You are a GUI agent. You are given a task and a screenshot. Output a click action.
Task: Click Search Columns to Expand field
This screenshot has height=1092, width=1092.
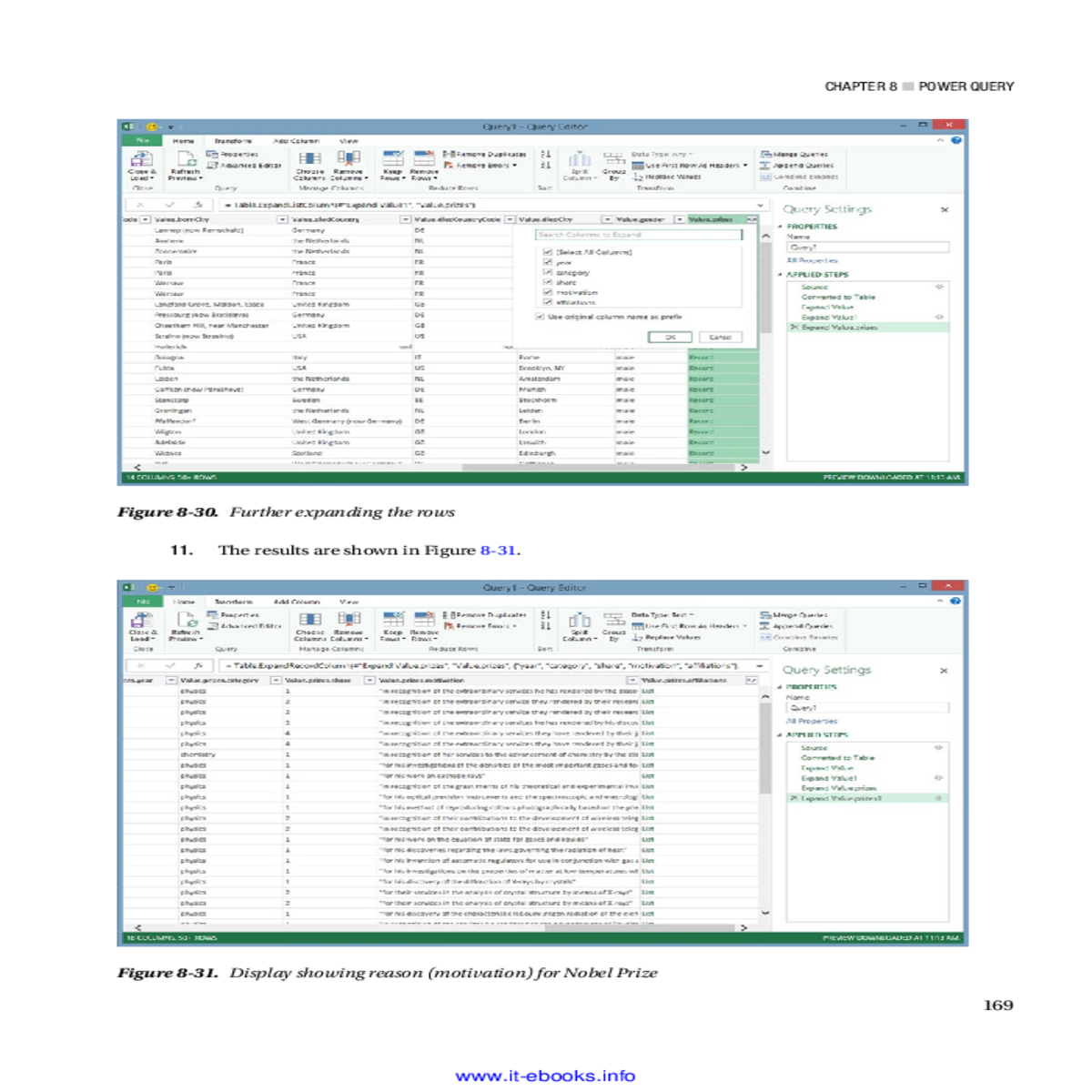[639, 235]
